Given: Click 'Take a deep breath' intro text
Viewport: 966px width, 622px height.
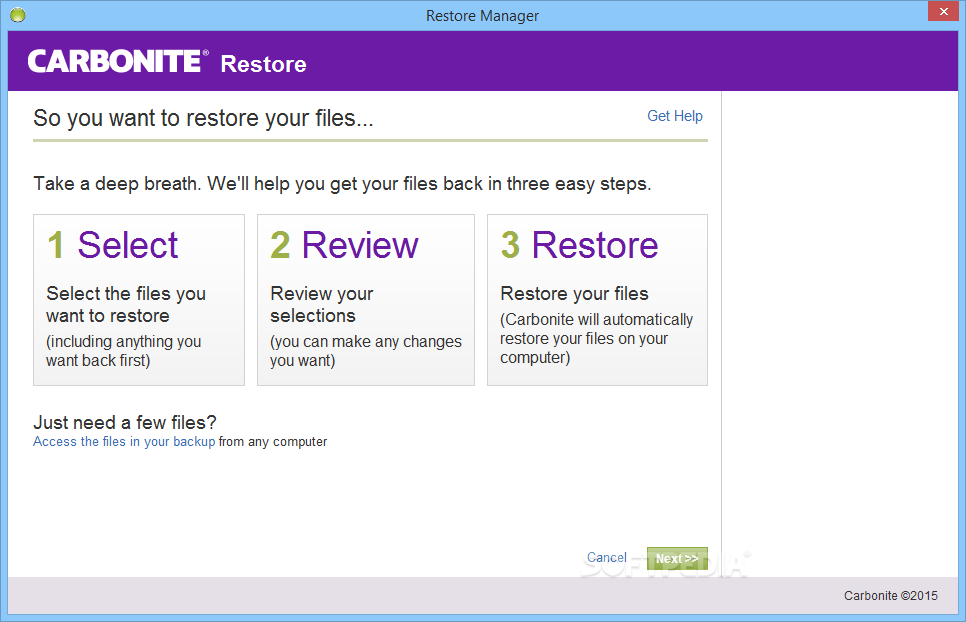Looking at the screenshot, I should pyautogui.click(x=342, y=184).
